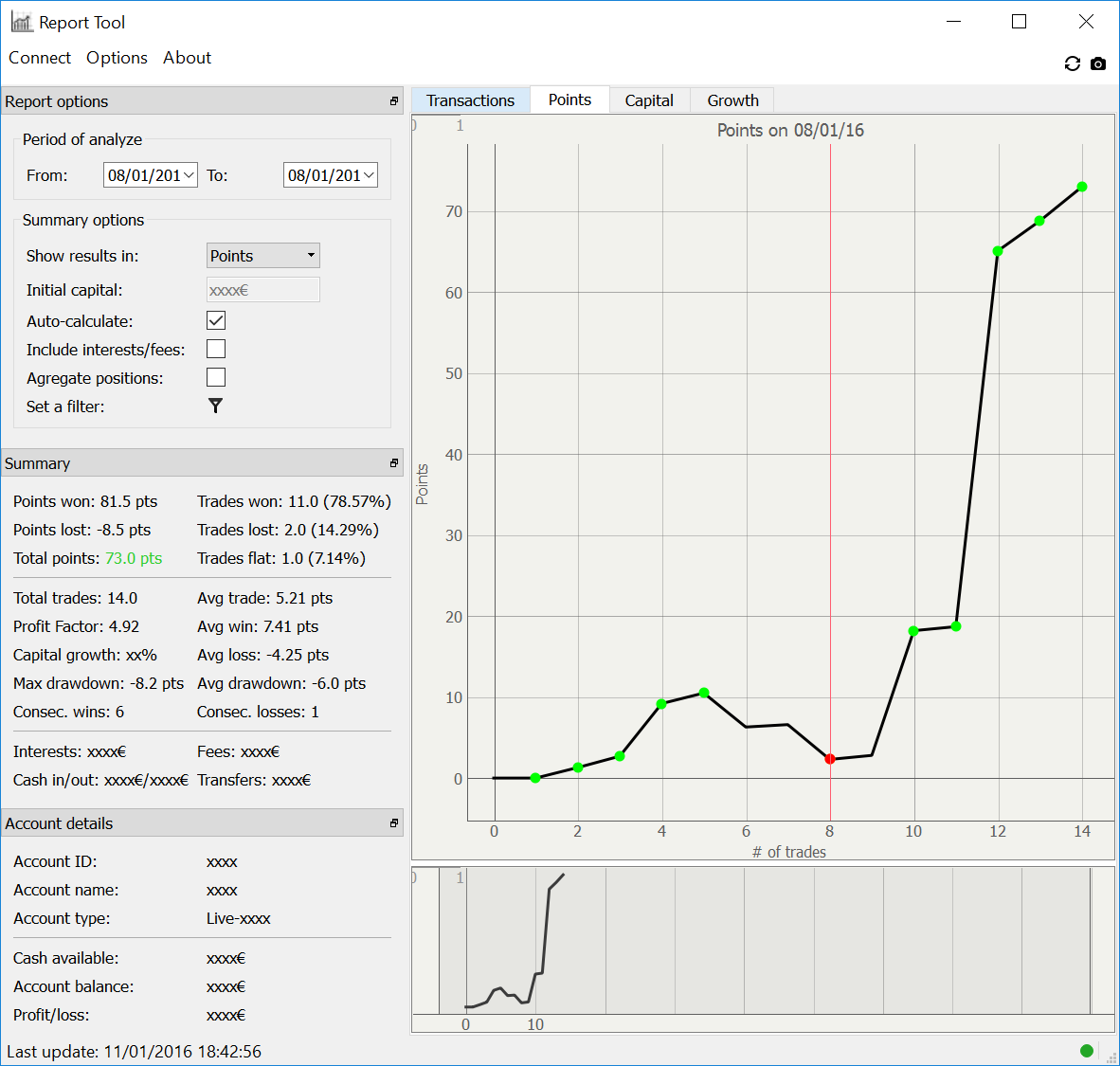The height and width of the screenshot is (1066, 1120).
Task: Switch to the Capital tab
Action: coord(649,100)
